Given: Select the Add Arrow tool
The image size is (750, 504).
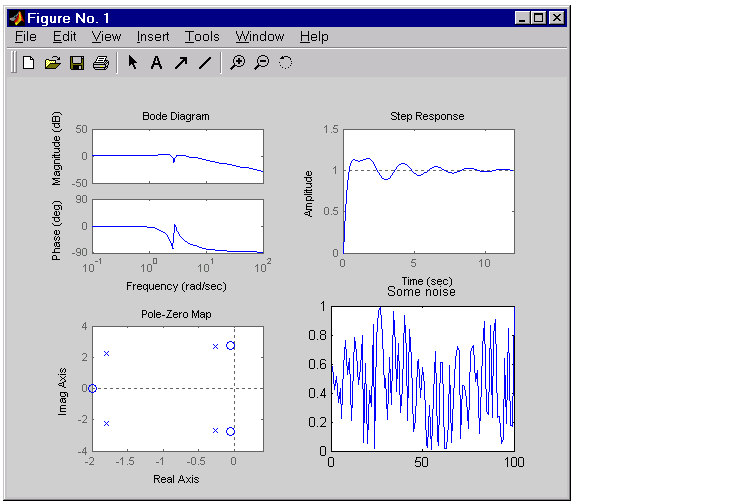Looking at the screenshot, I should (180, 63).
